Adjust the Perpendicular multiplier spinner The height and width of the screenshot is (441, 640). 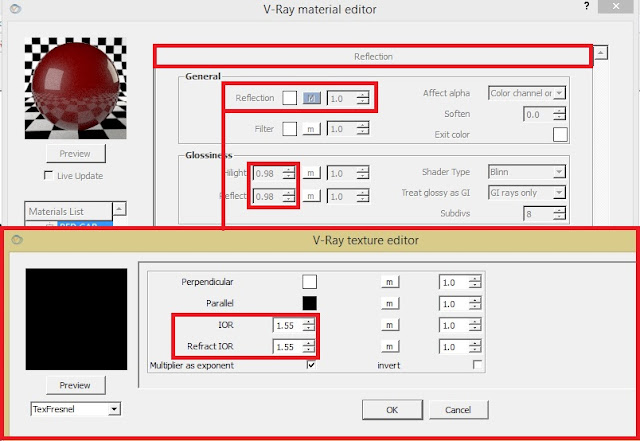point(475,282)
